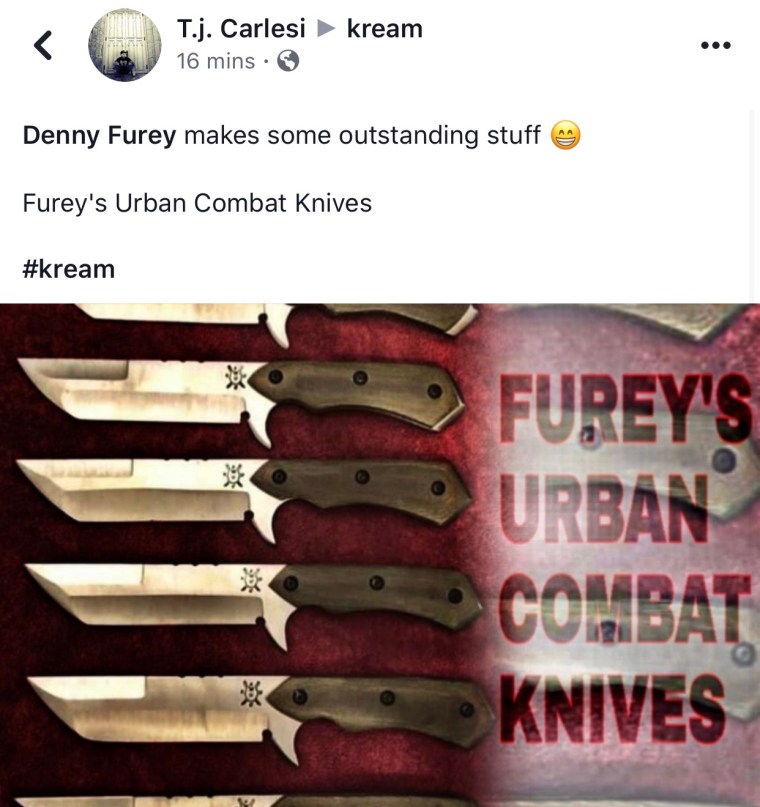Click the KNIVES word in the photo
Screen dimensions: 760x807
pyautogui.click(x=612, y=709)
